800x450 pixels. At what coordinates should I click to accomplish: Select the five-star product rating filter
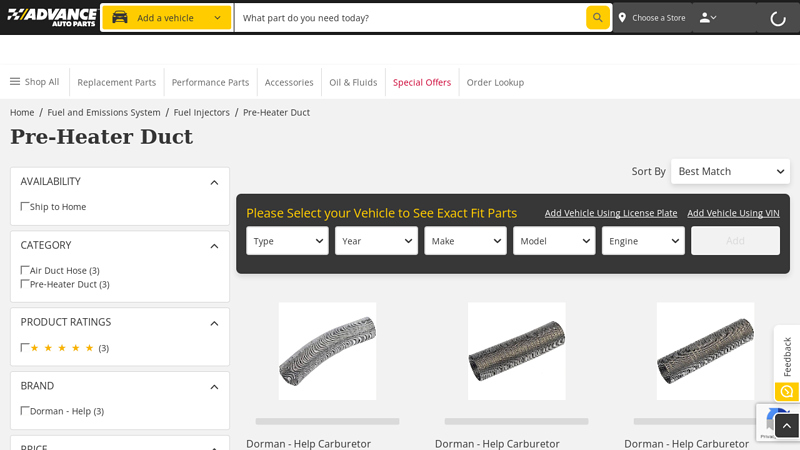[x=25, y=347]
